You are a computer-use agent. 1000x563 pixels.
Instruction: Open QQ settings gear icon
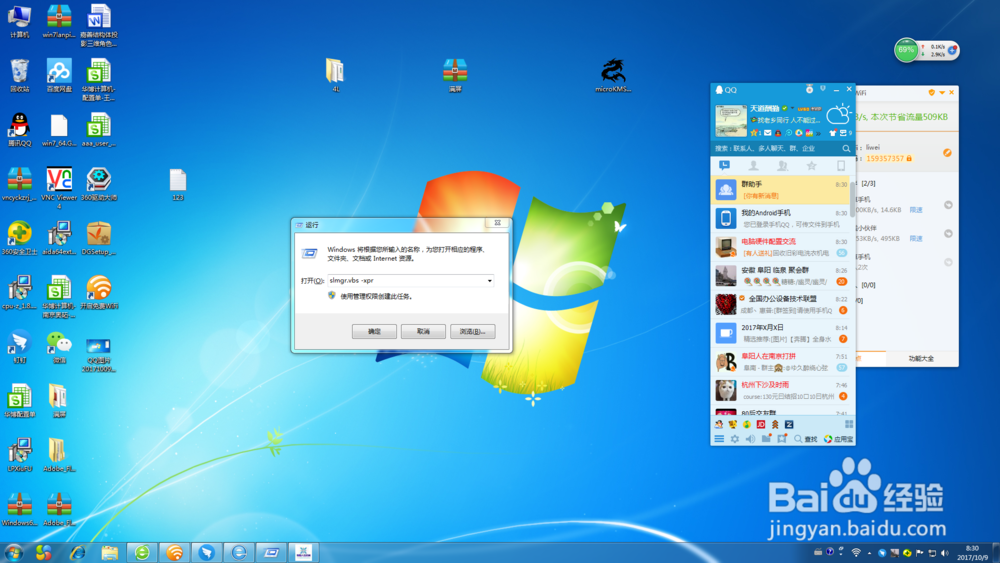pyautogui.click(x=735, y=439)
